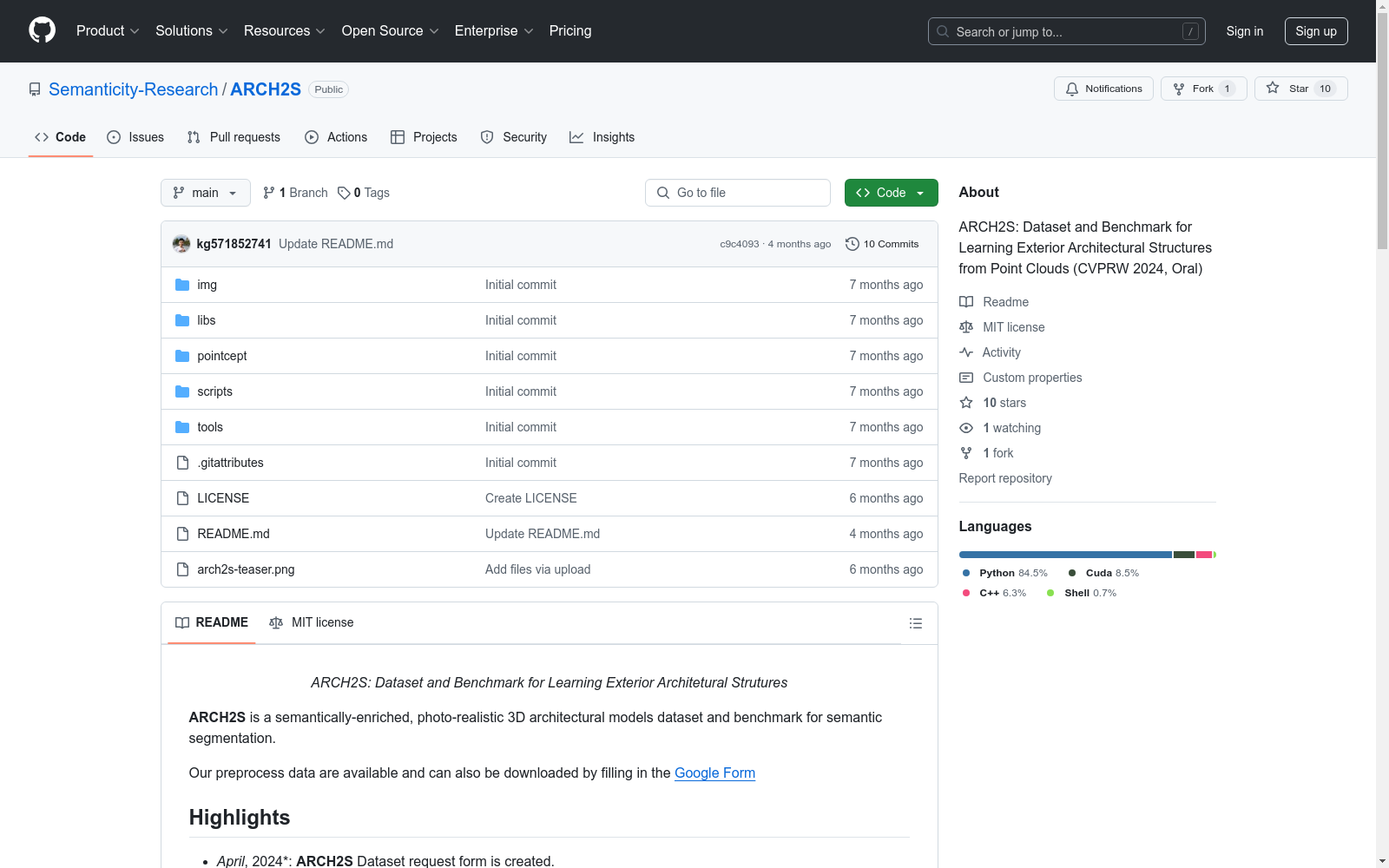Viewport: 1389px width, 868px height.
Task: Click the C++ pink segment of languages bar
Action: 1204,555
